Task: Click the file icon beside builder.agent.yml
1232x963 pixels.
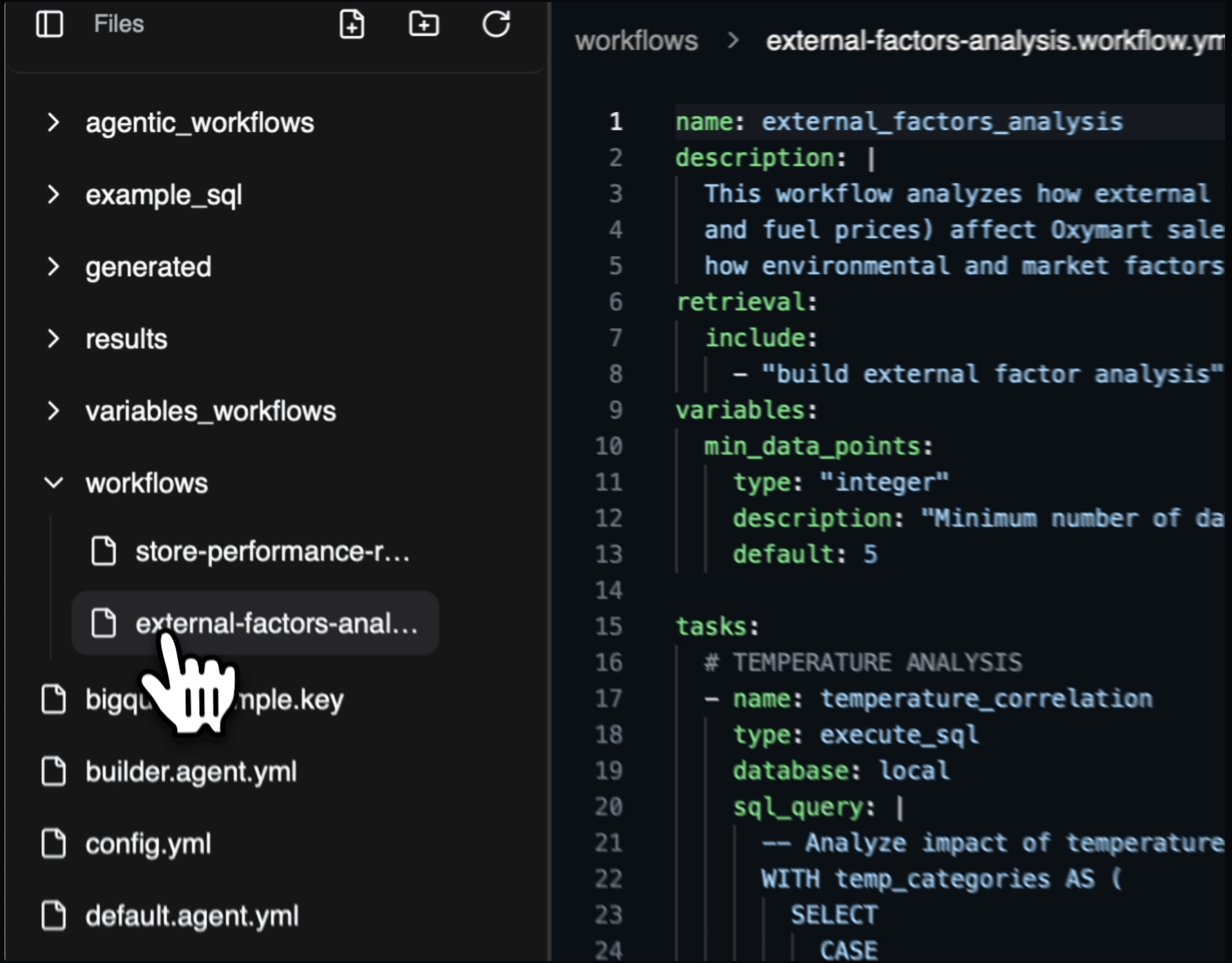Action: click(54, 772)
